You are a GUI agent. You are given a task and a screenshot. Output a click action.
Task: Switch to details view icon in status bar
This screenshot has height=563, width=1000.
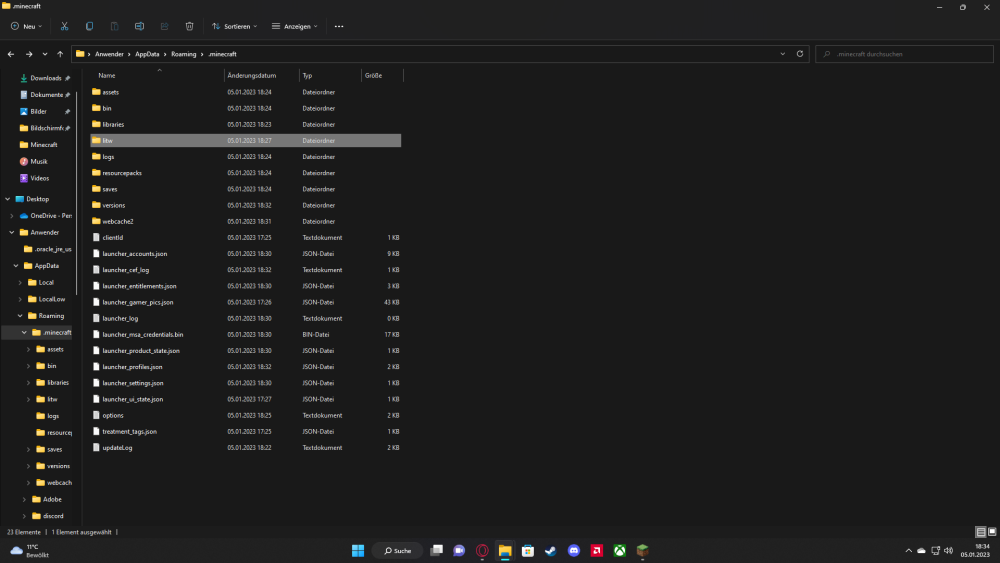pos(981,532)
